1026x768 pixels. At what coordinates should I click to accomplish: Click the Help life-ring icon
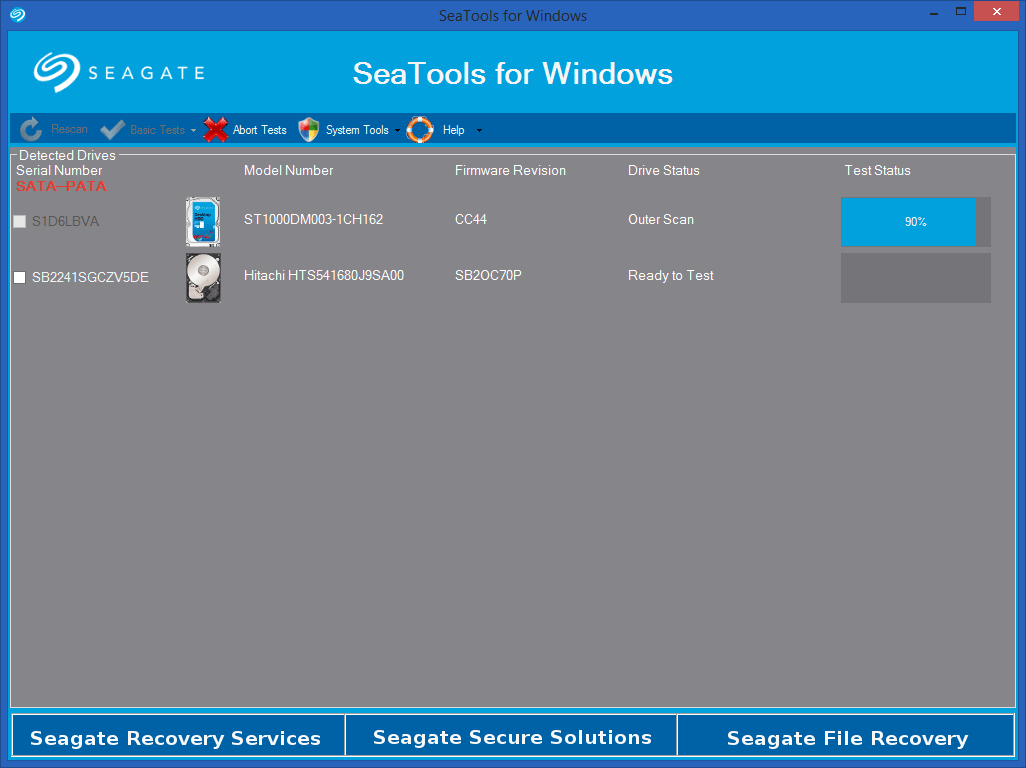tap(420, 129)
